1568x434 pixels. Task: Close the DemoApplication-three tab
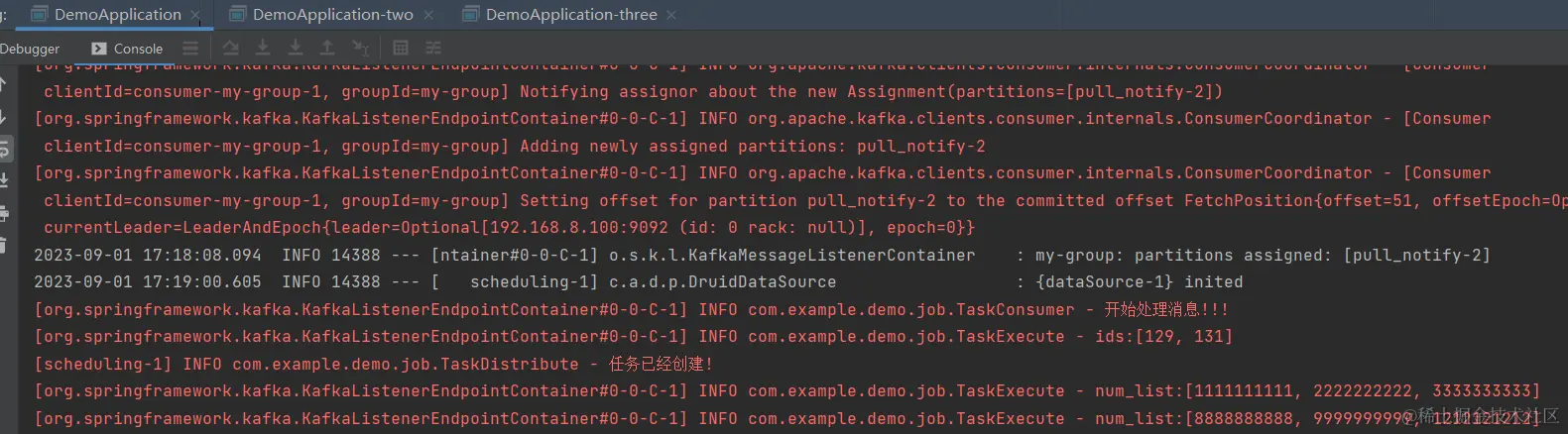[x=671, y=15]
